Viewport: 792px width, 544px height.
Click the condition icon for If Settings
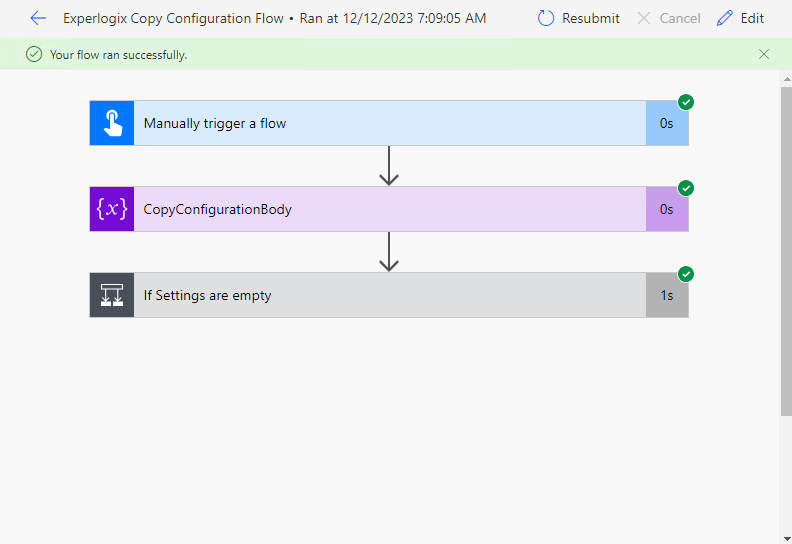pos(112,295)
